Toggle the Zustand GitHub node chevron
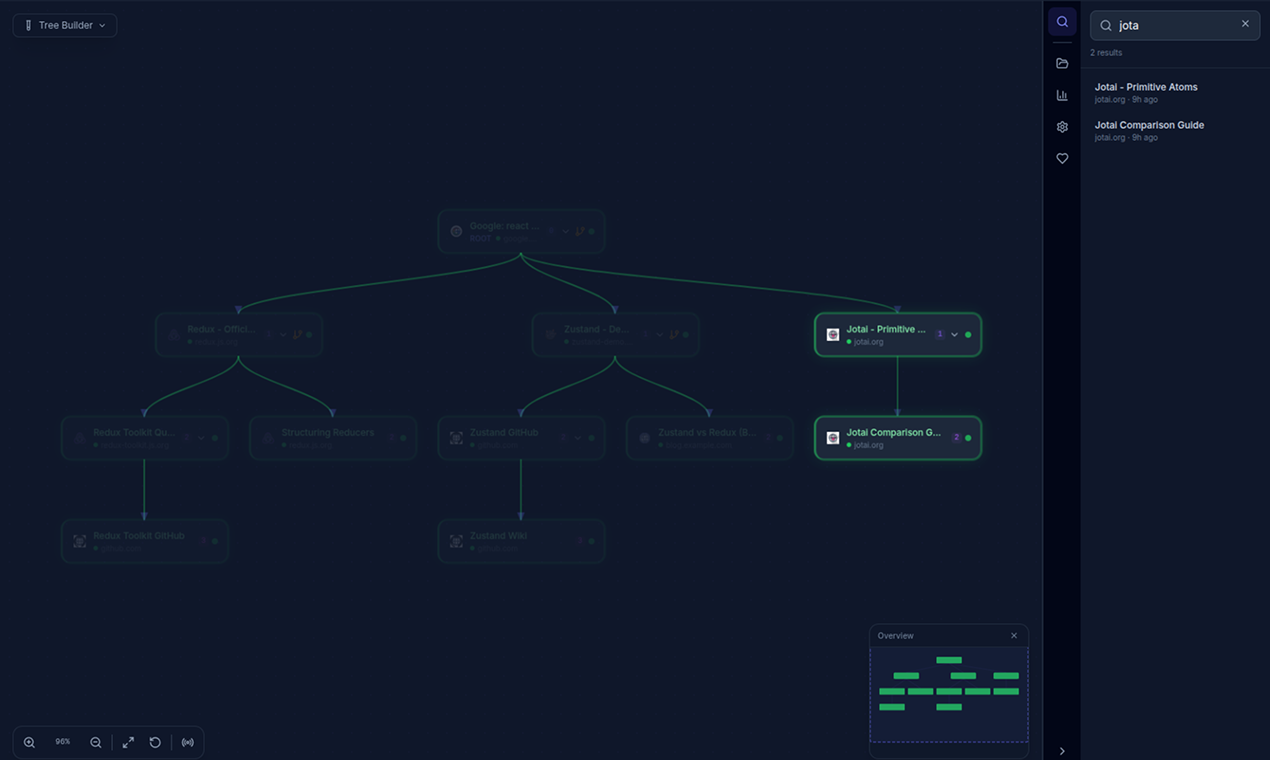 pyautogui.click(x=577, y=438)
